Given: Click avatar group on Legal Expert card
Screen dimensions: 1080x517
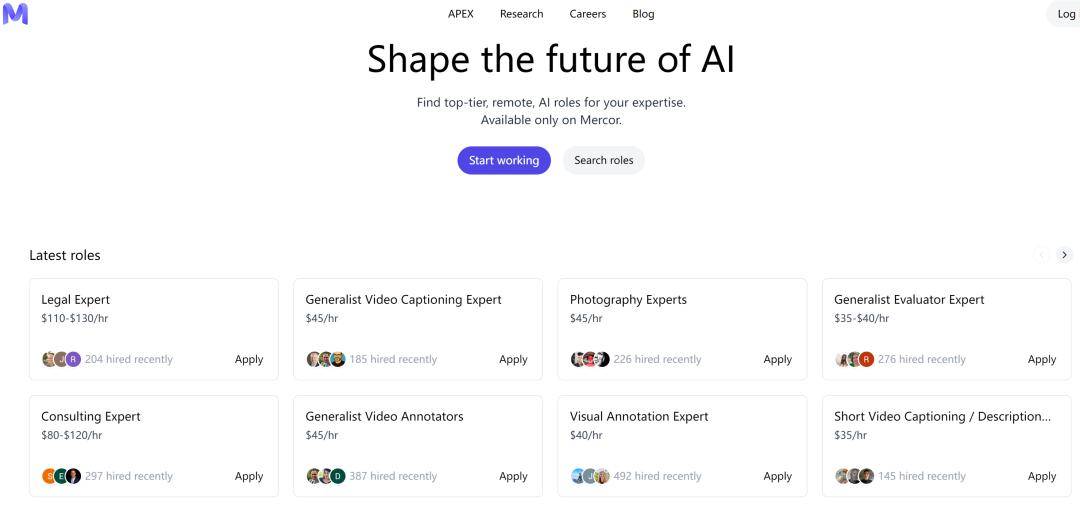Looking at the screenshot, I should tap(61, 359).
